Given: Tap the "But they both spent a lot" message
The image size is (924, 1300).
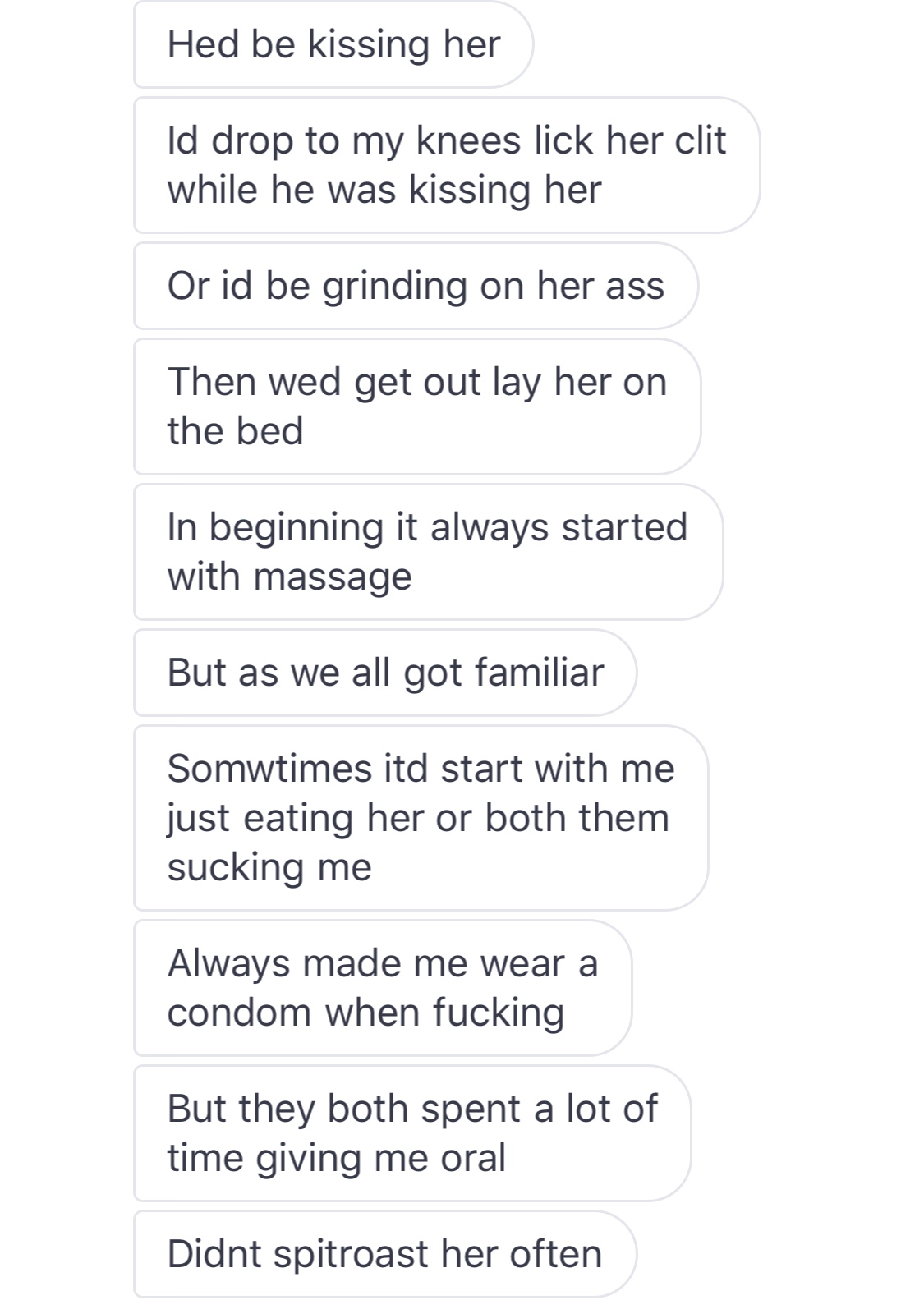Looking at the screenshot, I should [411, 1133].
